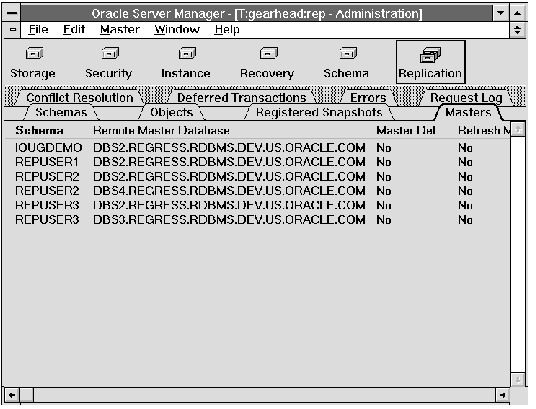Switch to the Registered Snapshots tab
Viewport: 536px width, 409px height.
(x=319, y=113)
